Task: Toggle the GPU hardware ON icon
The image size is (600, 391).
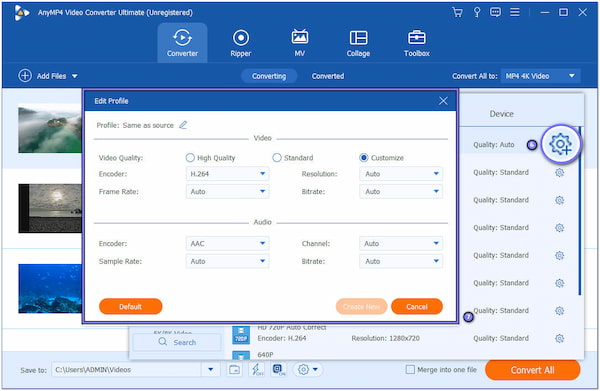Action: tap(279, 370)
